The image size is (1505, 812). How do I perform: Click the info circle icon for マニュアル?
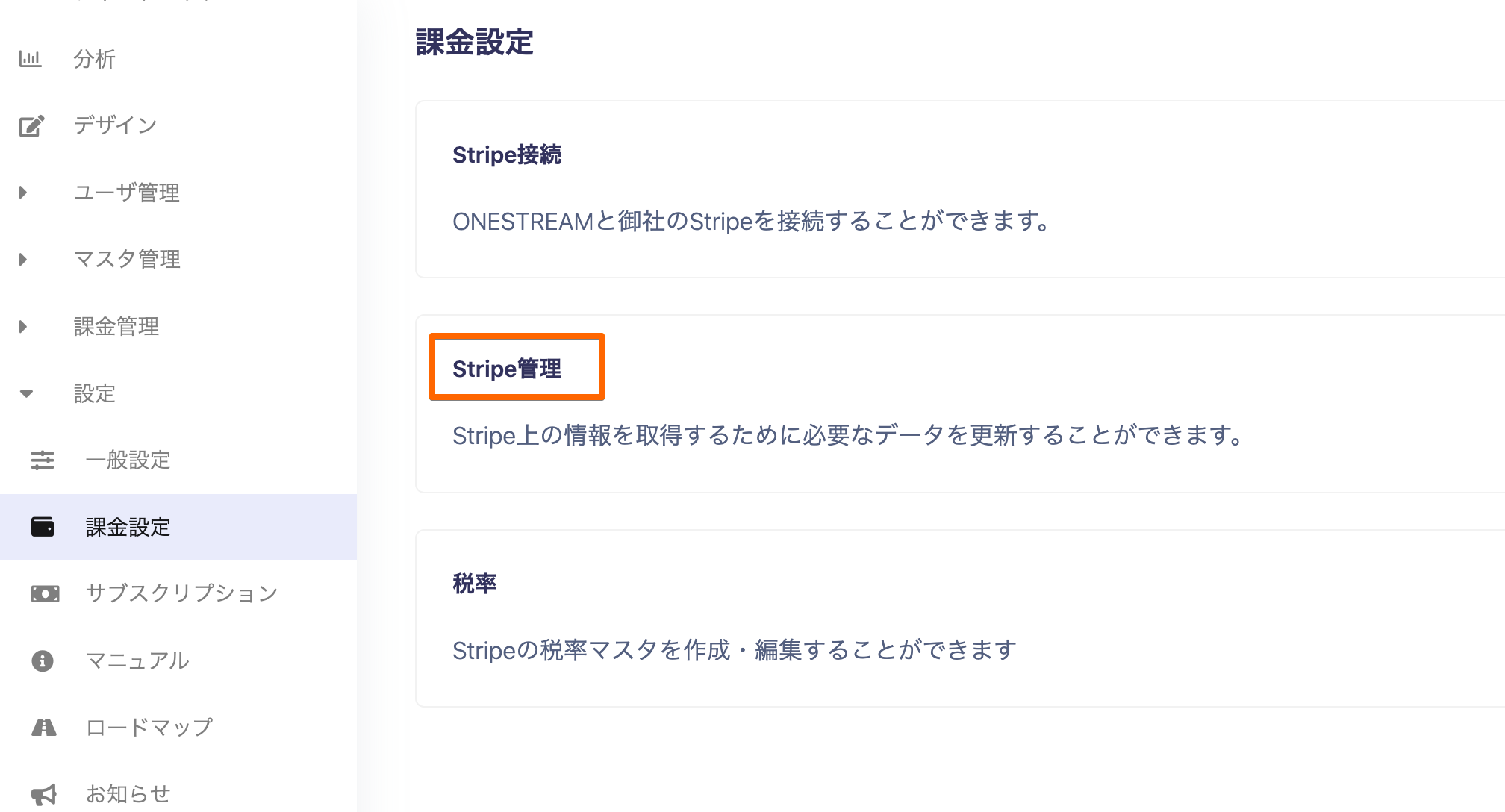pos(43,660)
